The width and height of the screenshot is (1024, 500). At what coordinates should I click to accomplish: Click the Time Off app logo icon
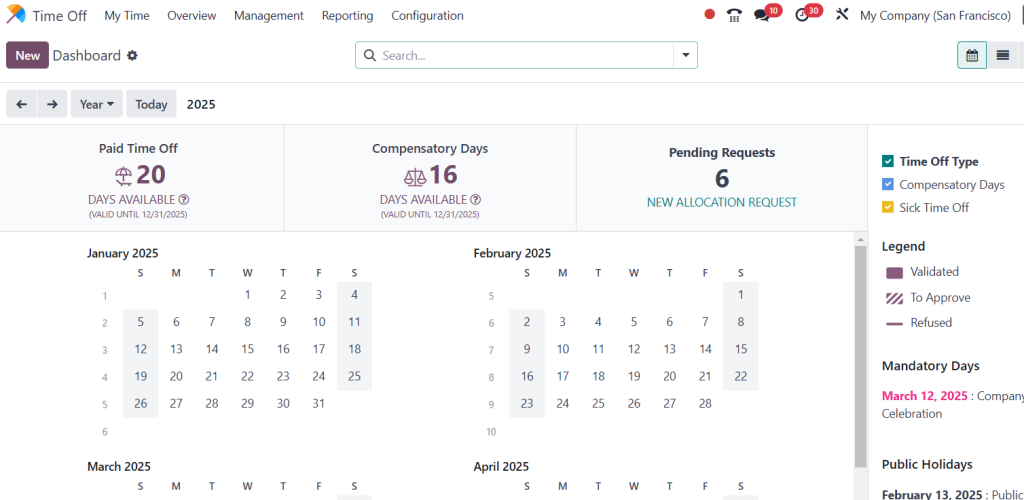(x=16, y=15)
